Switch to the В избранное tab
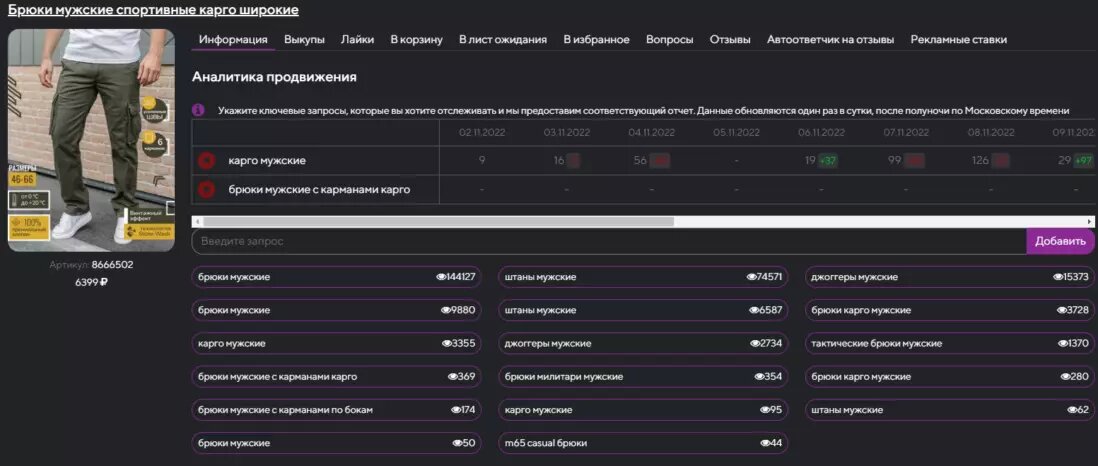Image resolution: width=1098 pixels, height=466 pixels. (x=597, y=39)
